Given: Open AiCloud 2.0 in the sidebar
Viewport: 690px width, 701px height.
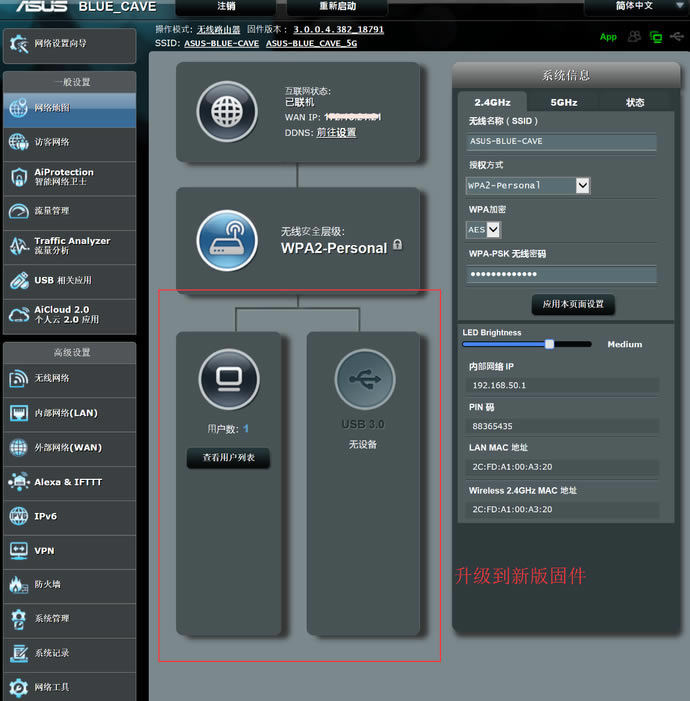Looking at the screenshot, I should click(69, 315).
